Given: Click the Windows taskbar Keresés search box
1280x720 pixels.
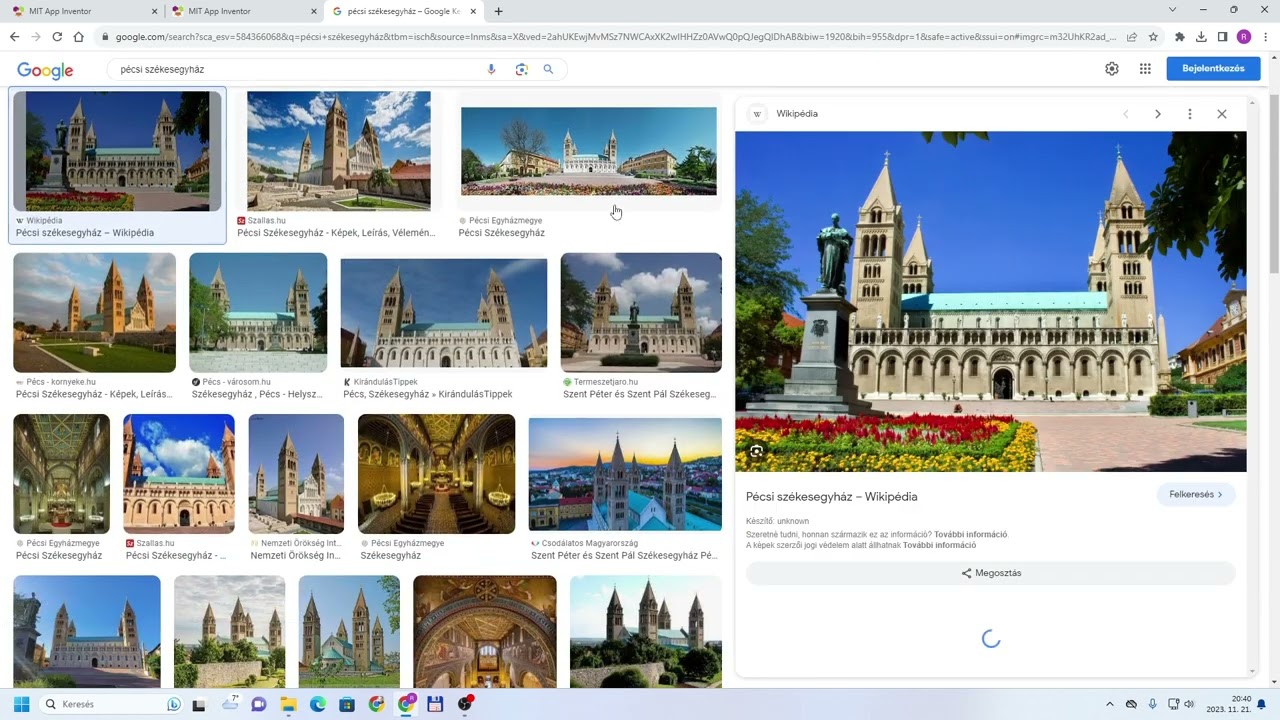Looking at the screenshot, I should (113, 704).
